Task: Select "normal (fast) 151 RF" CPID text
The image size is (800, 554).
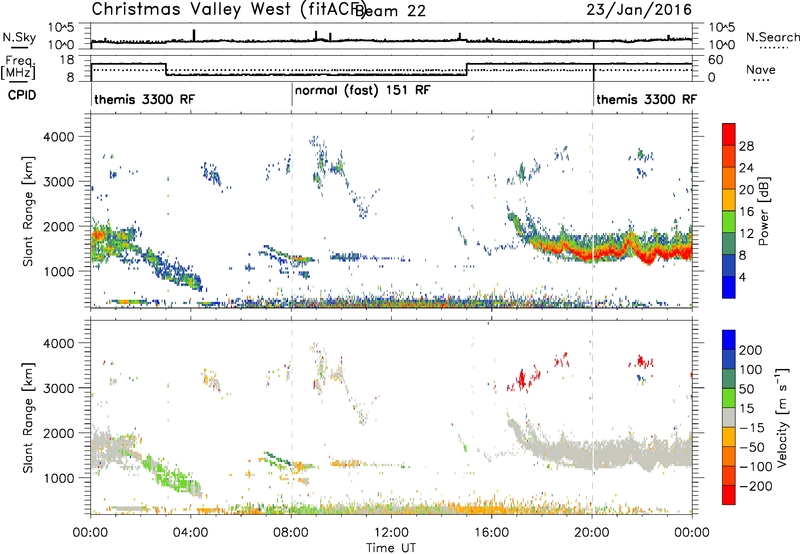Action: click(x=363, y=90)
